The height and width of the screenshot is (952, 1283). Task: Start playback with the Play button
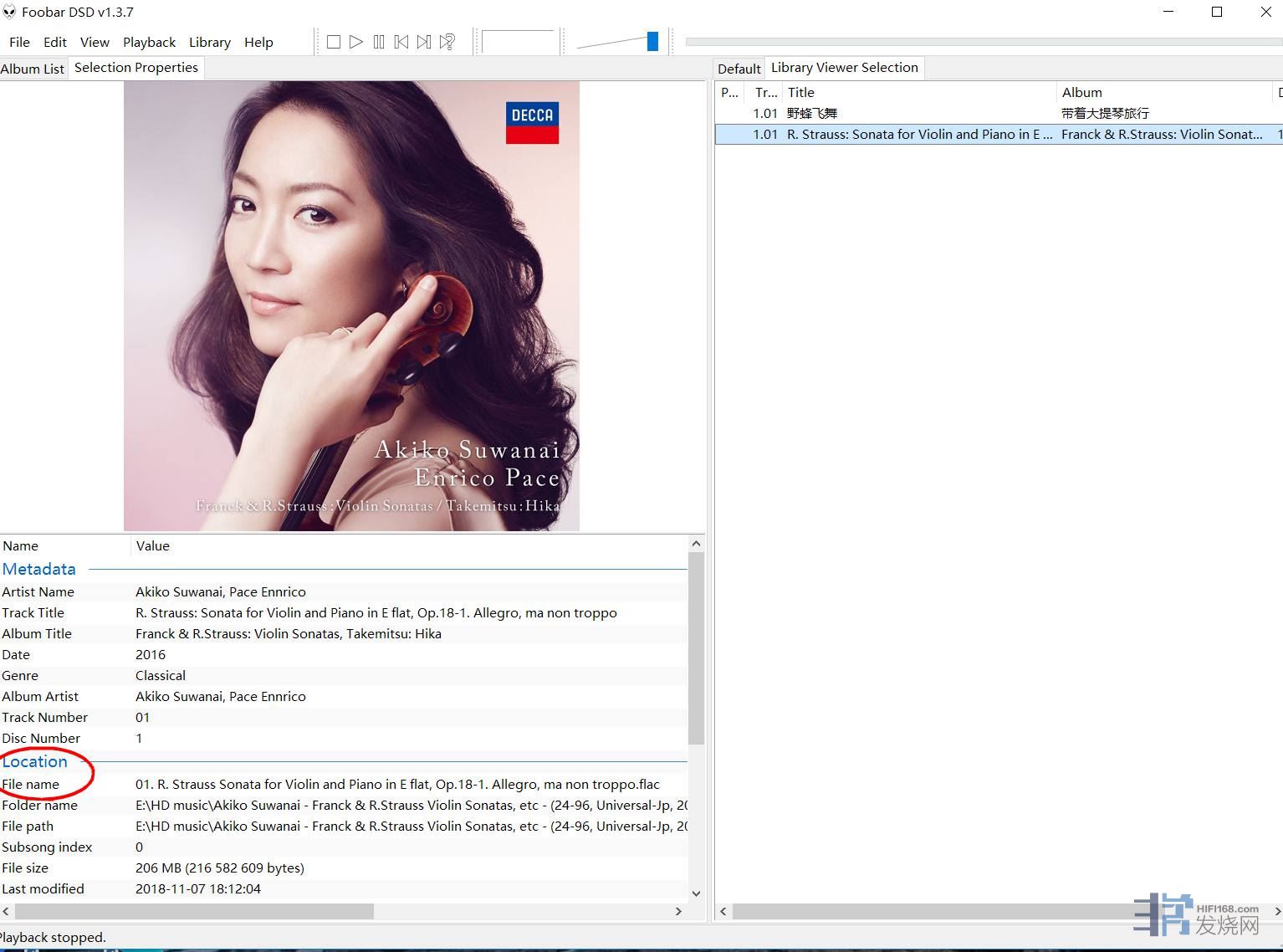[356, 42]
